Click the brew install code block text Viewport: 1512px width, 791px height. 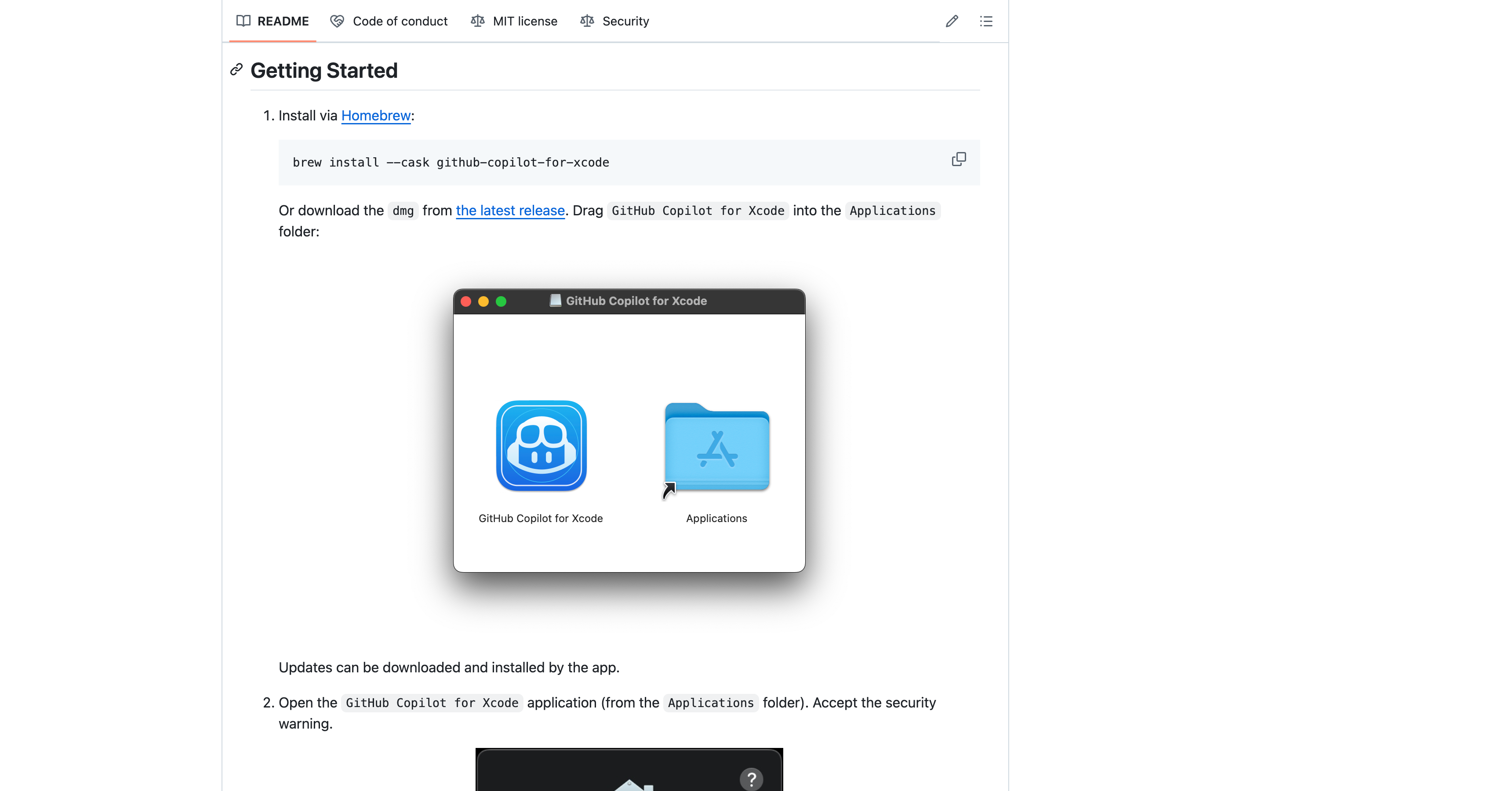click(x=451, y=163)
